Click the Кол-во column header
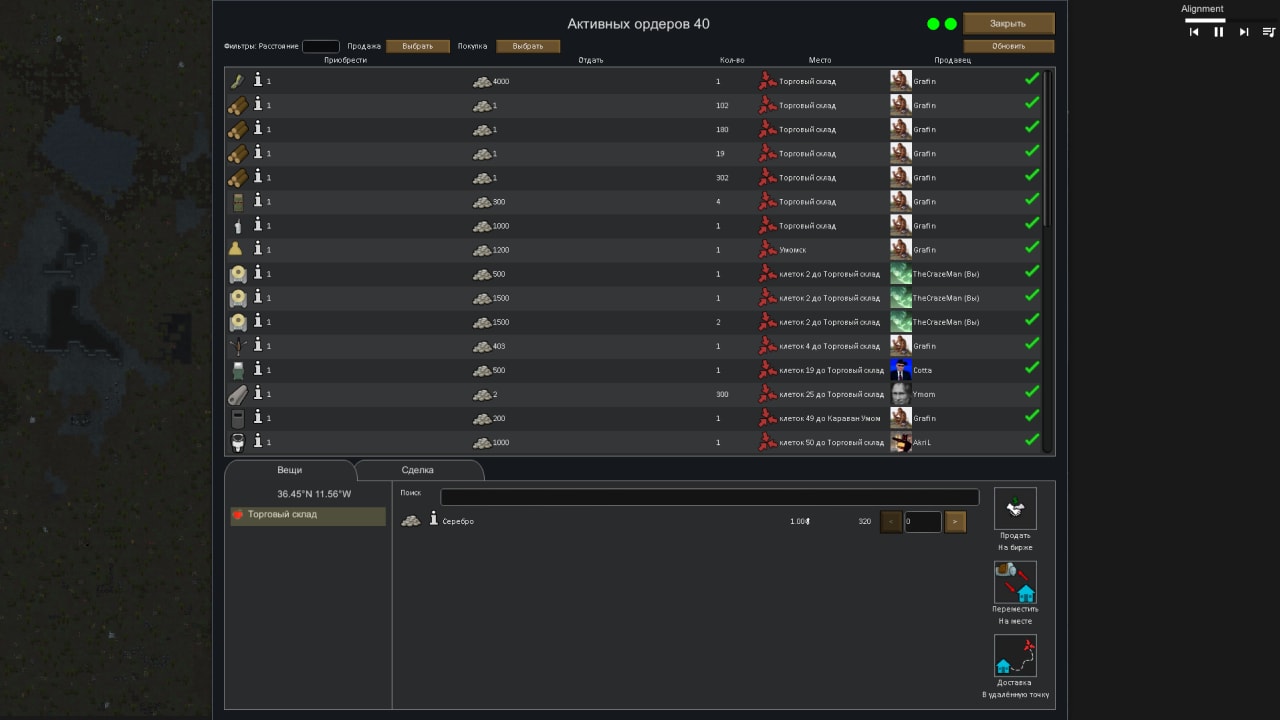This screenshot has height=720, width=1280. pos(732,60)
